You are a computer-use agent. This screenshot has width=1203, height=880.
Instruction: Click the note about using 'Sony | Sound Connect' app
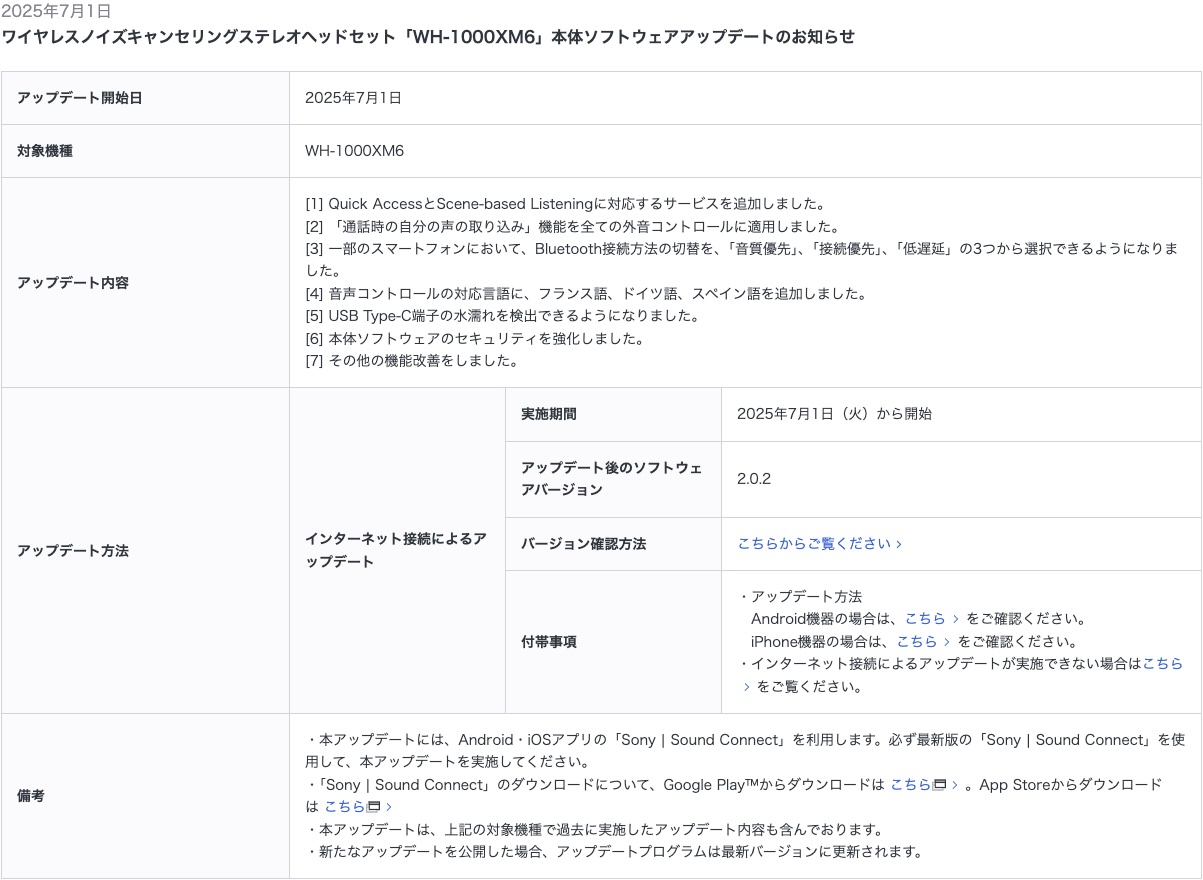tap(745, 751)
